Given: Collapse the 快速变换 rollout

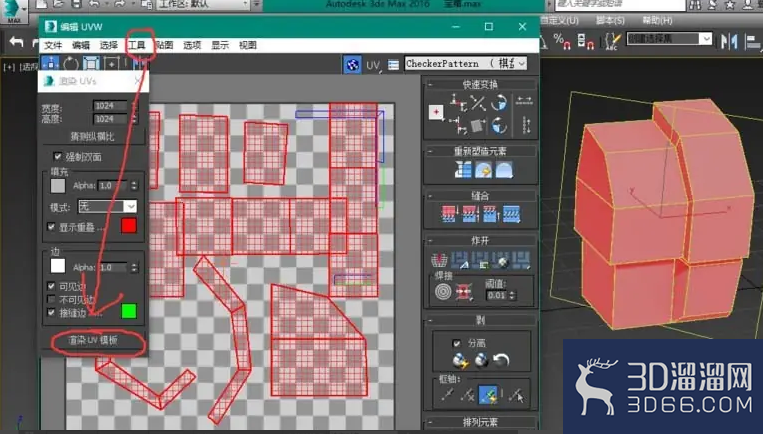Looking at the screenshot, I should click(x=431, y=84).
